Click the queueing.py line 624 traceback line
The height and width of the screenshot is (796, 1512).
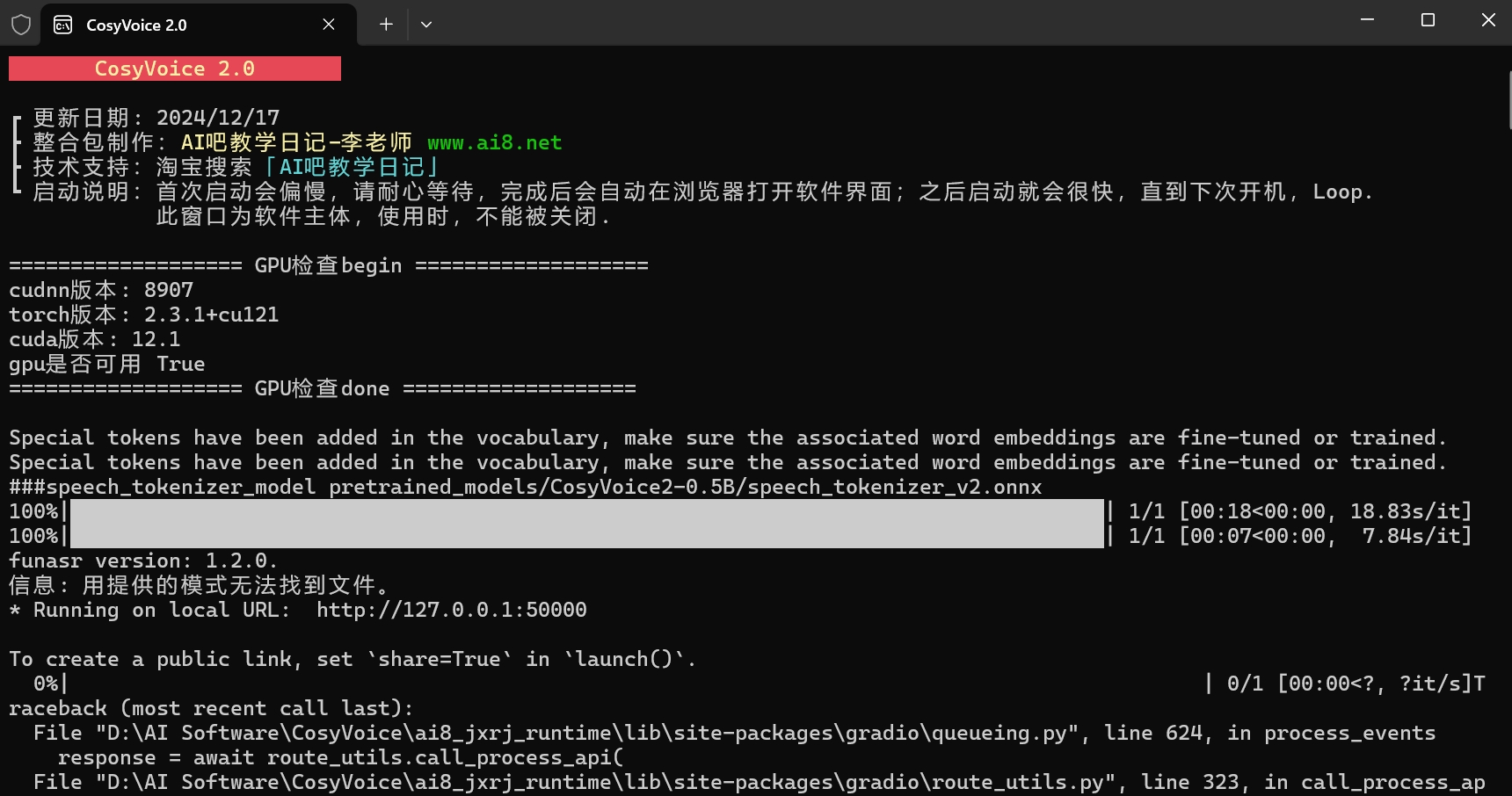[734, 733]
